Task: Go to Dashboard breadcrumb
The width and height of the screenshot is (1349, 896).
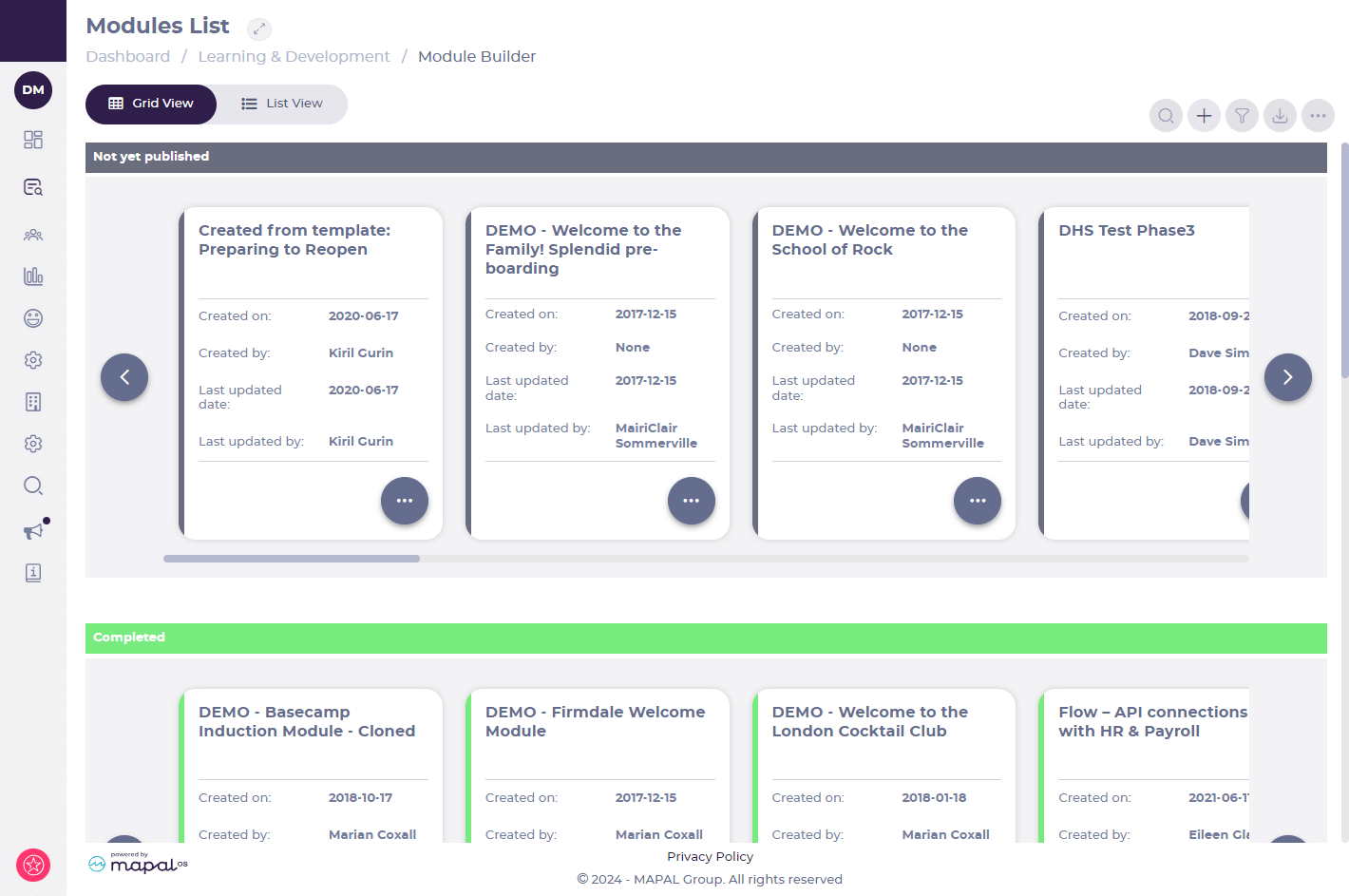Action: point(128,56)
